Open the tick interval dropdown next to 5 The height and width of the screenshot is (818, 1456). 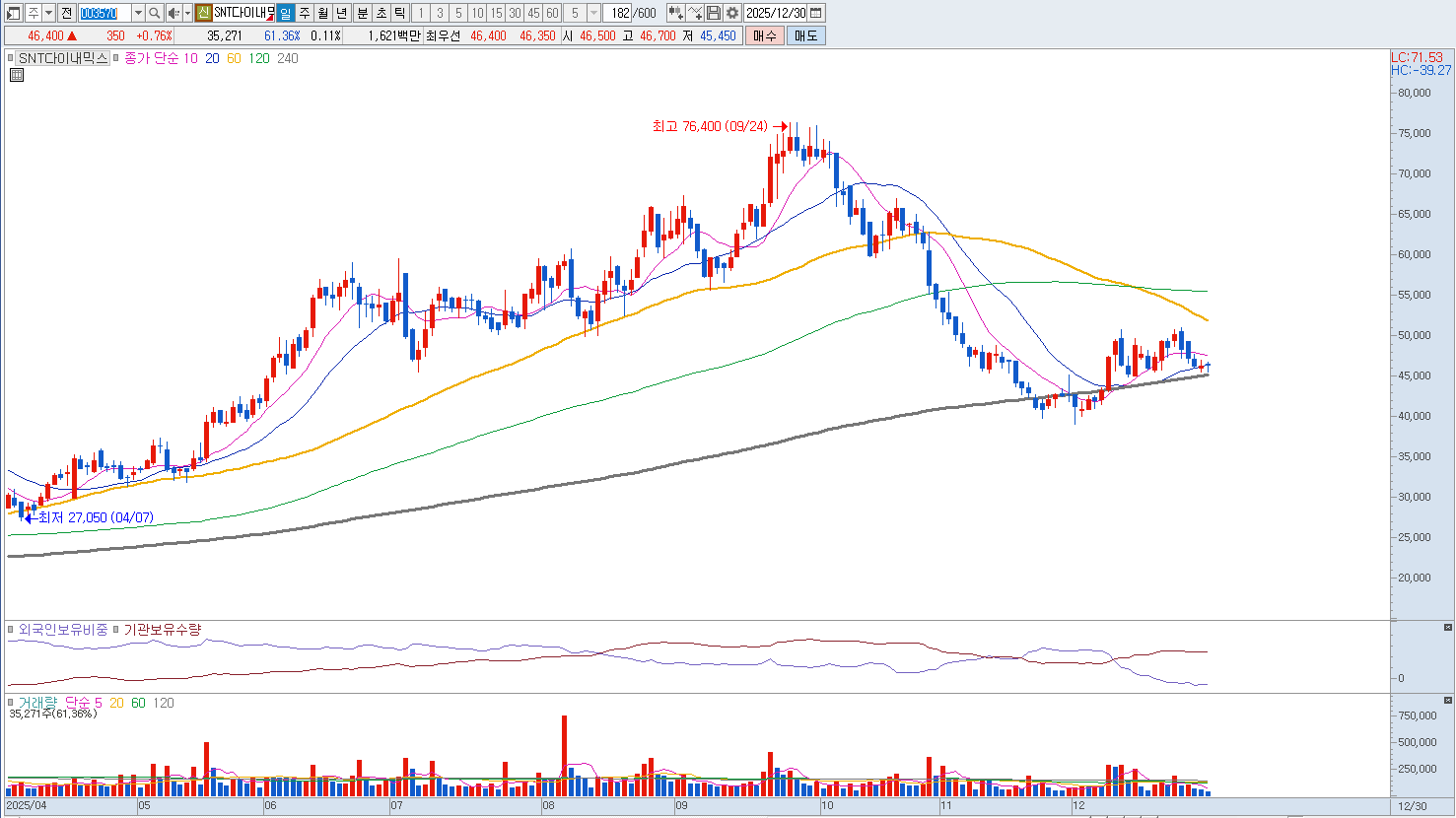pos(593,13)
